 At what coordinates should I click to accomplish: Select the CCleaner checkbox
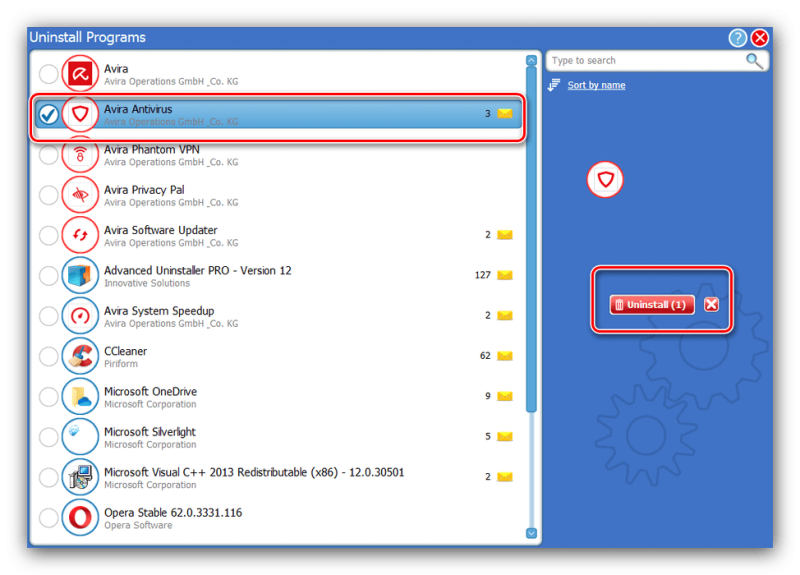[x=48, y=356]
